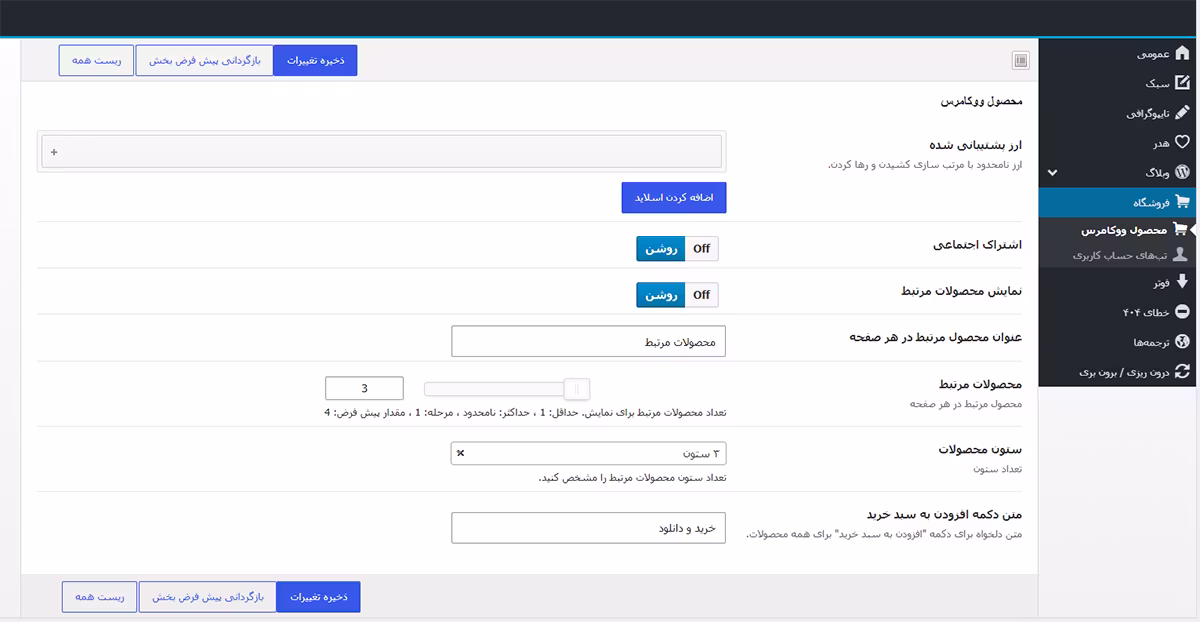1200x622 pixels.
Task: Click the minus-circle icon beside خطای ۴۰۴
Action: click(1182, 312)
